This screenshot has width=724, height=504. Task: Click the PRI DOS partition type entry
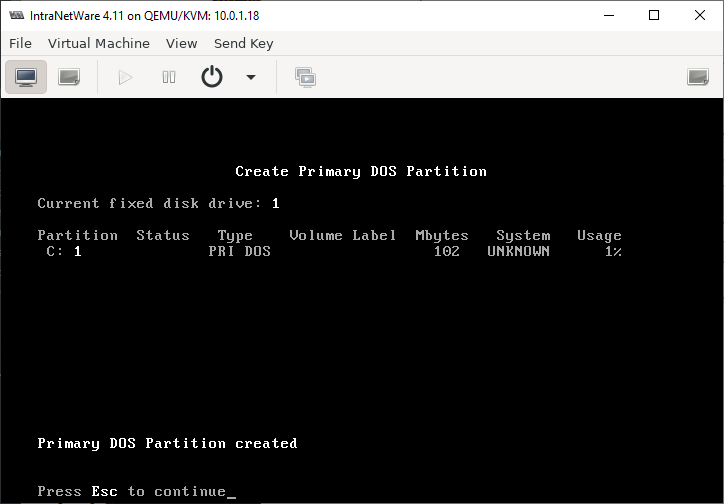[239, 252]
